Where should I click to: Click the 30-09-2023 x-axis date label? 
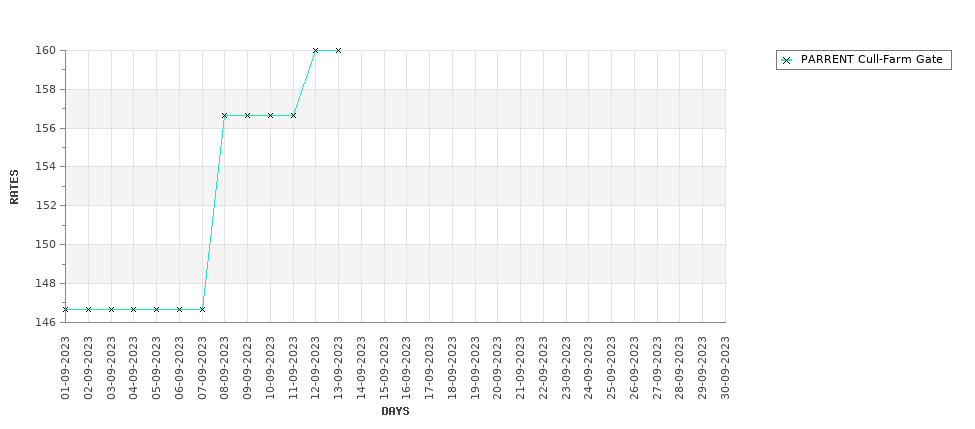[725, 367]
